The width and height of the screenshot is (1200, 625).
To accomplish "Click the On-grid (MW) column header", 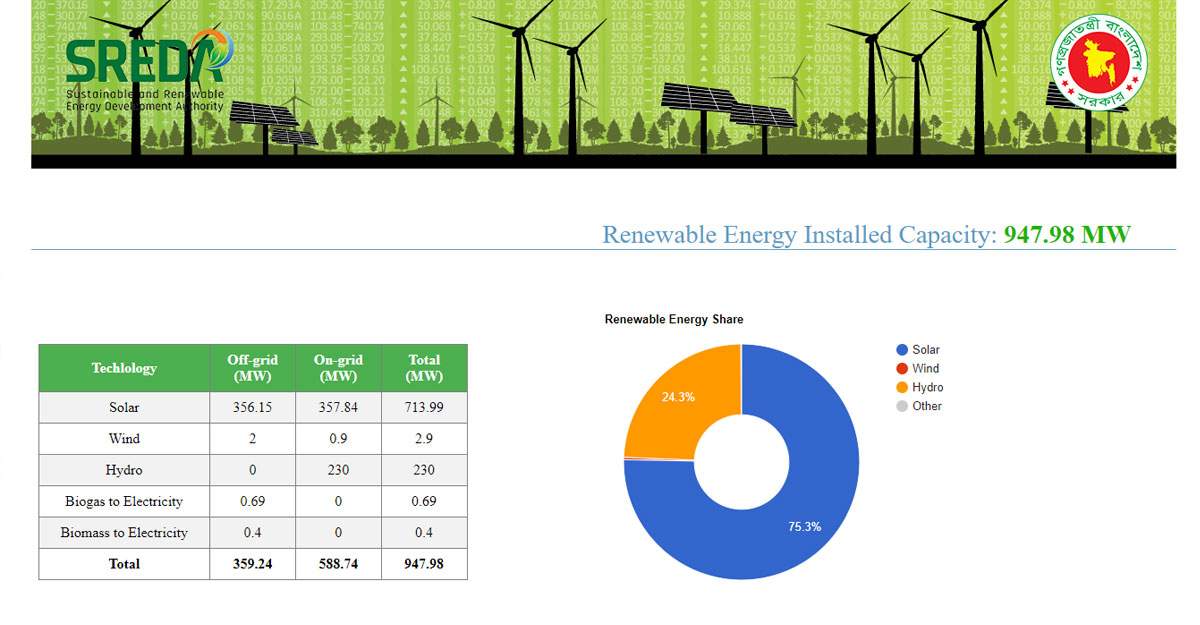I will coord(338,368).
